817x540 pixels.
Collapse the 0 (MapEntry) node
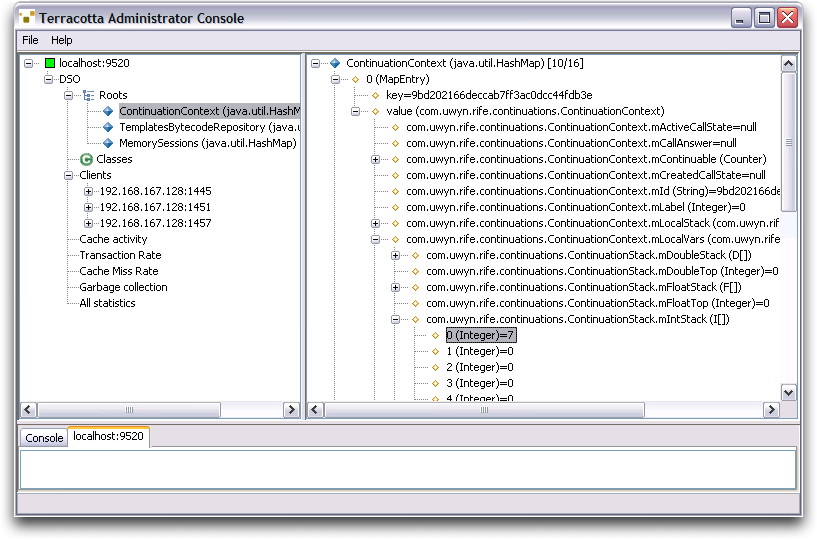pos(336,79)
